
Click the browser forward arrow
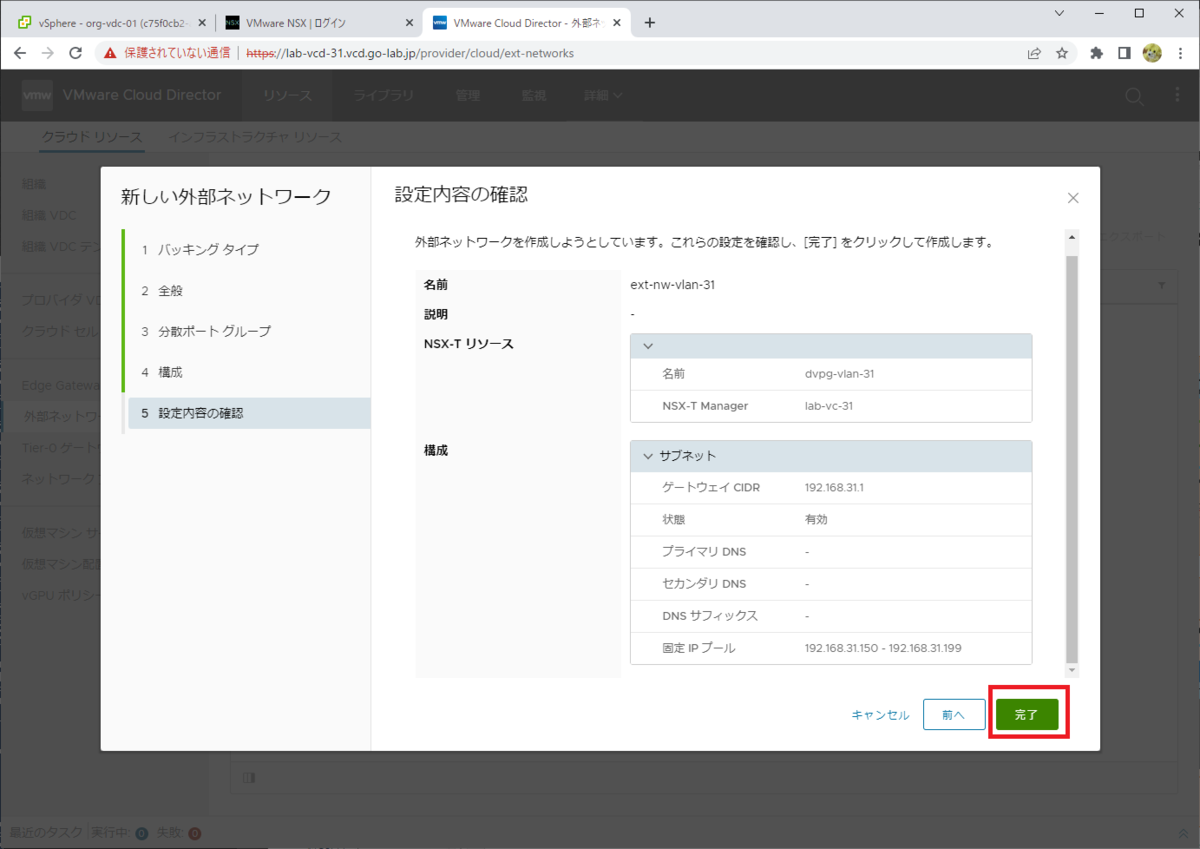[x=48, y=53]
